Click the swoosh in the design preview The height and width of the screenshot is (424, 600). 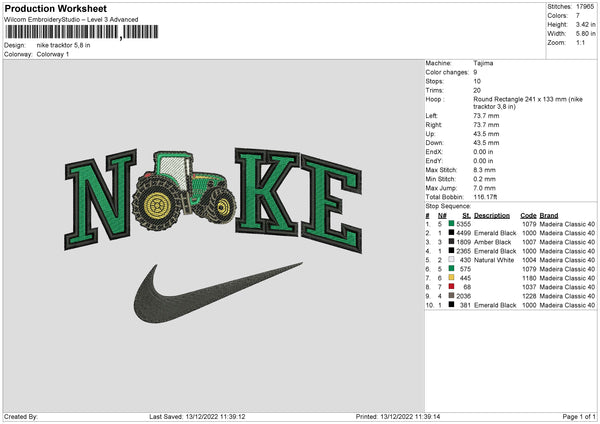[218, 292]
